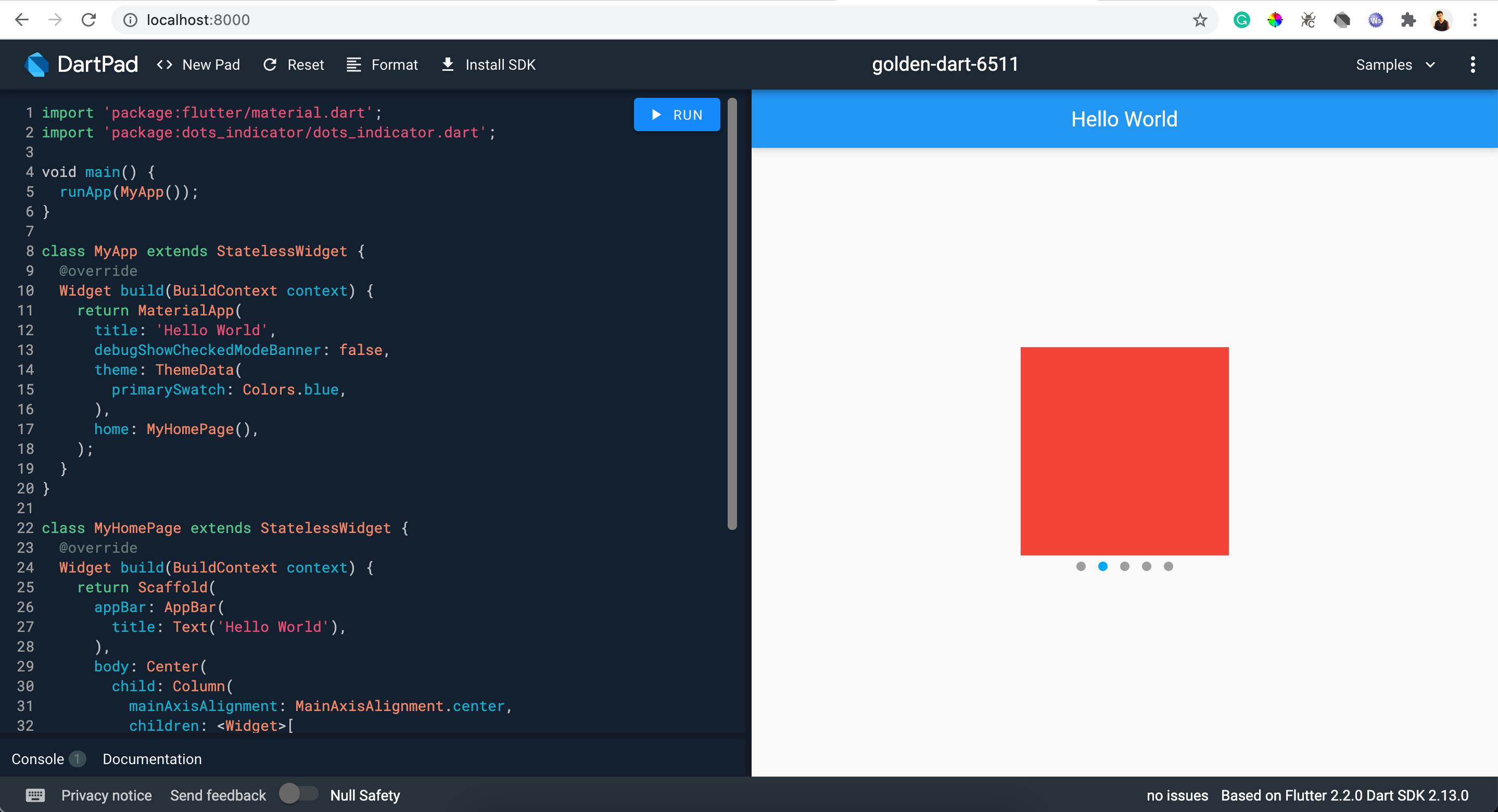View site information icon in address bar
This screenshot has height=812, width=1498.
pos(130,20)
